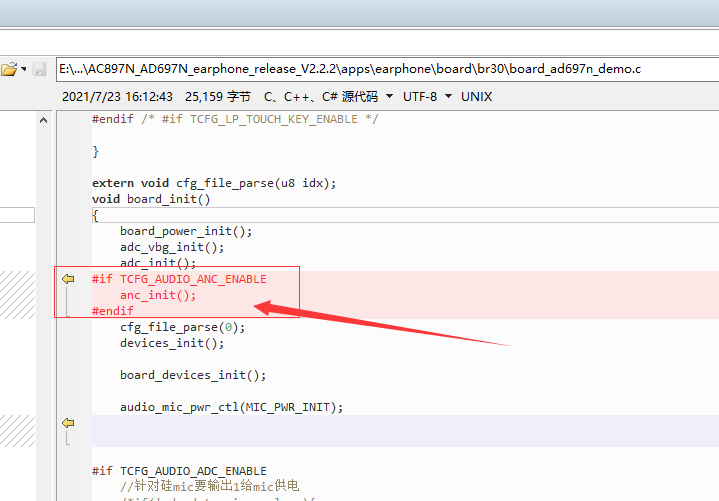The image size is (719, 501).
Task: Click the anc_init(); code line
Action: coord(158,295)
